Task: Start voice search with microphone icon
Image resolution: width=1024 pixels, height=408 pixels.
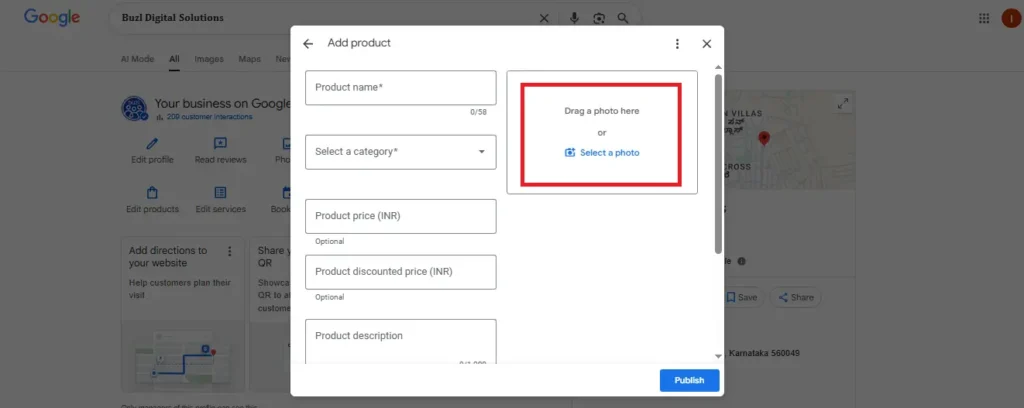Action: [x=574, y=18]
